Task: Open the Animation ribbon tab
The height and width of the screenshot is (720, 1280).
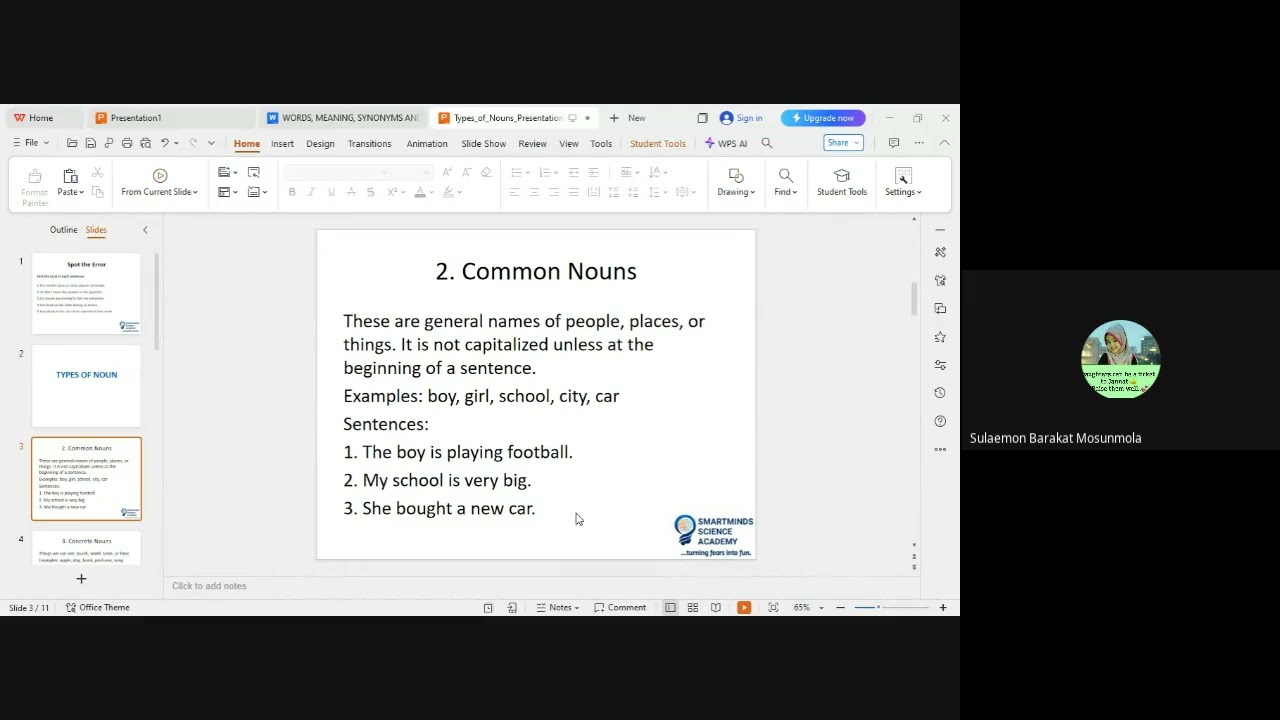Action: coord(427,144)
